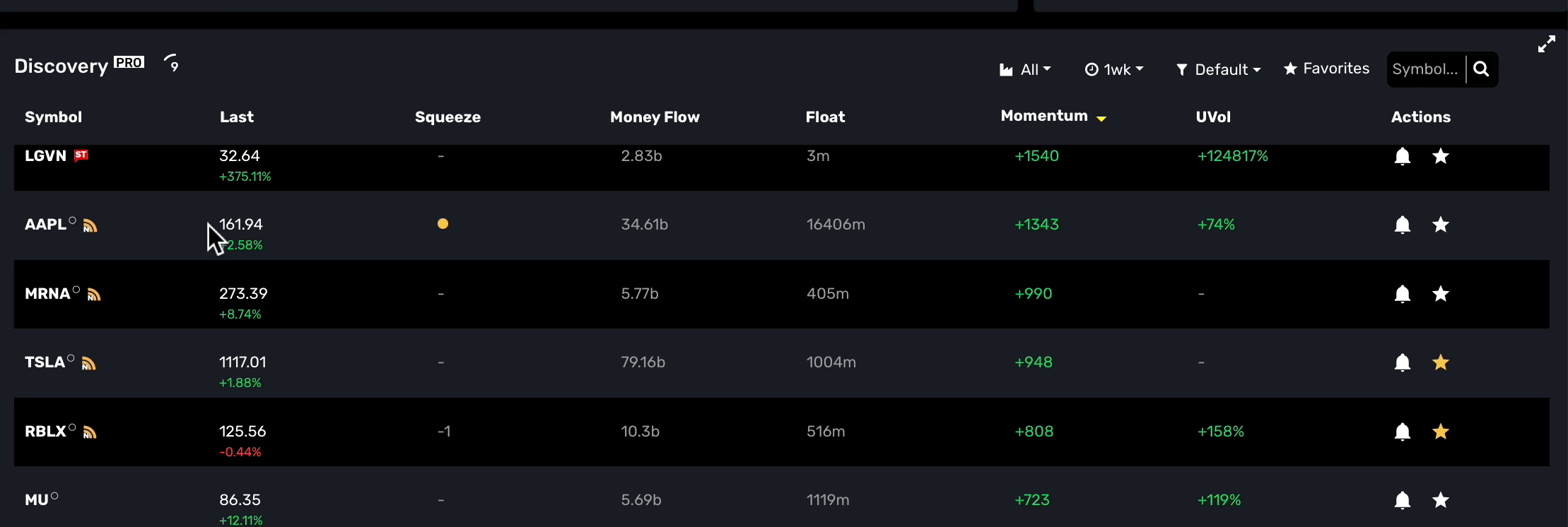Screen dimensions: 1568x527
Task: Click the magnifier search icon
Action: tap(1482, 69)
